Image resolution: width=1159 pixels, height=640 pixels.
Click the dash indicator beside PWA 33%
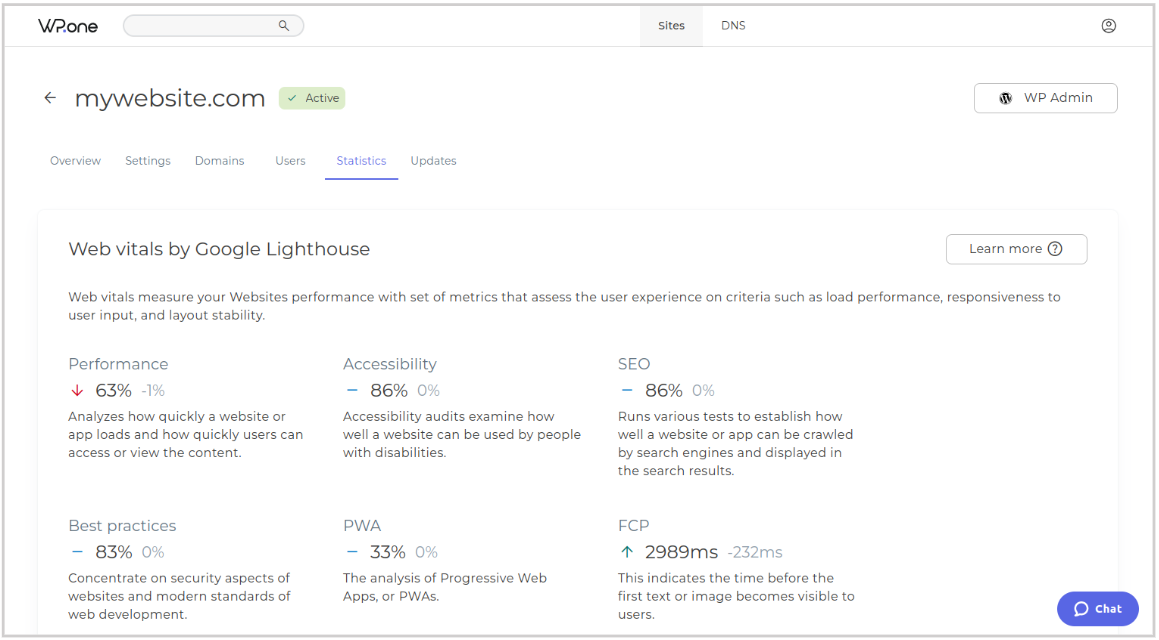tap(352, 552)
